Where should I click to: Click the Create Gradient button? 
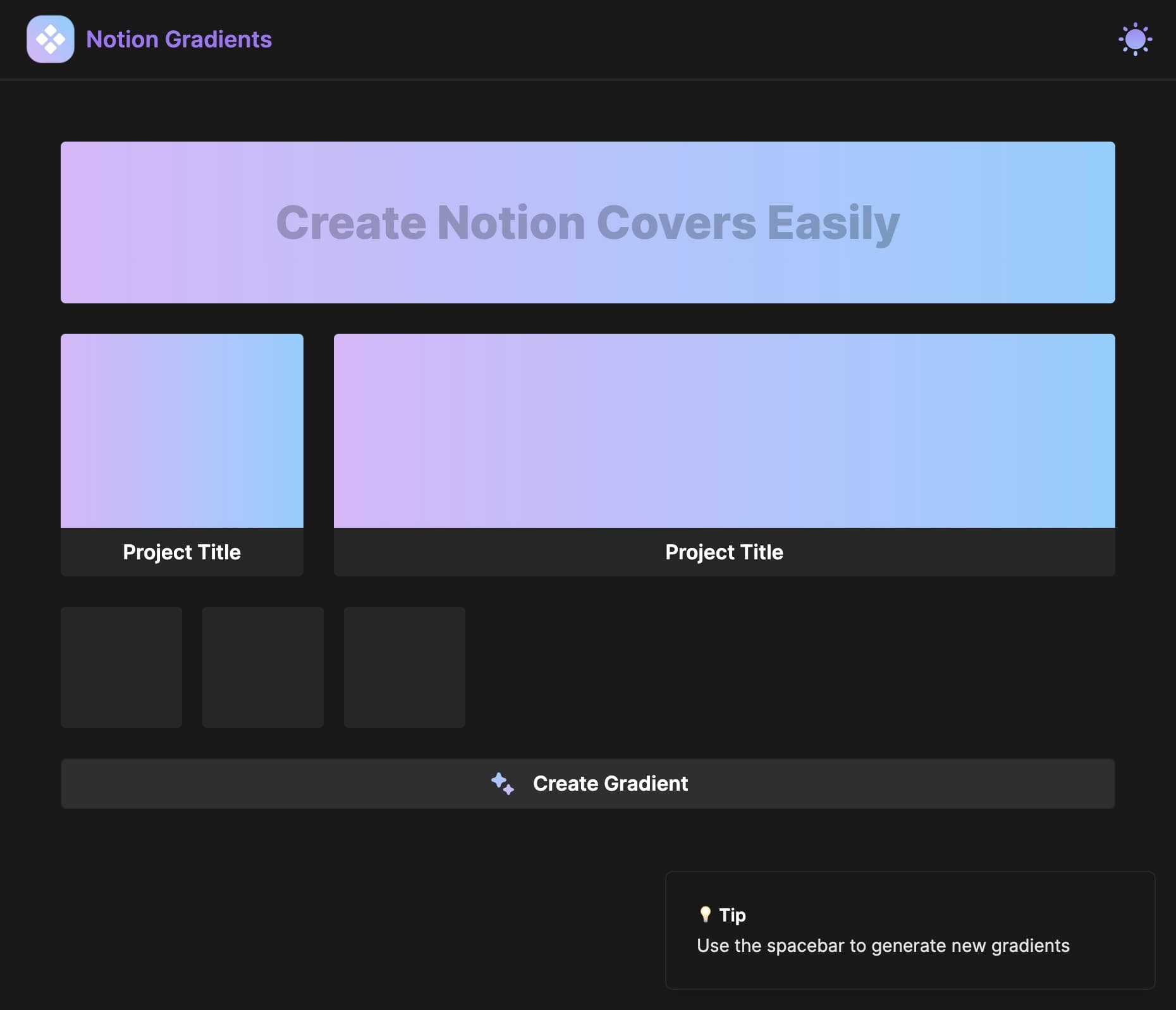(588, 783)
